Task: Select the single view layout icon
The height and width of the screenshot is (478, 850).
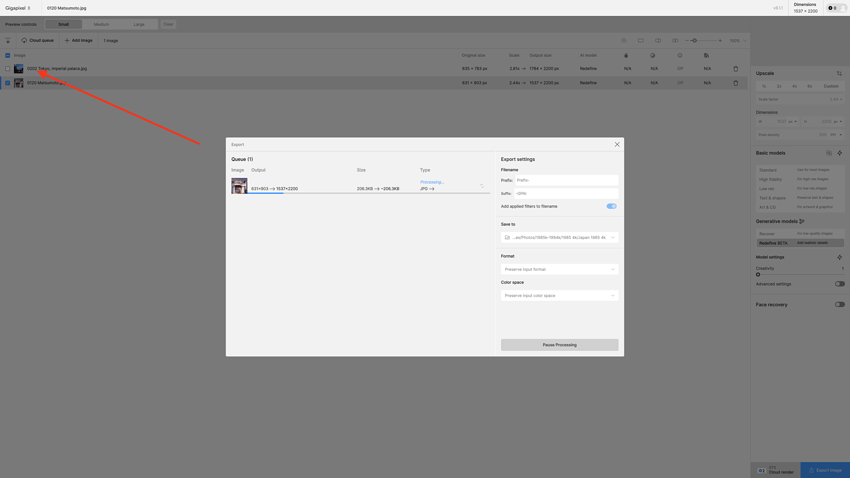Action: [x=641, y=41]
